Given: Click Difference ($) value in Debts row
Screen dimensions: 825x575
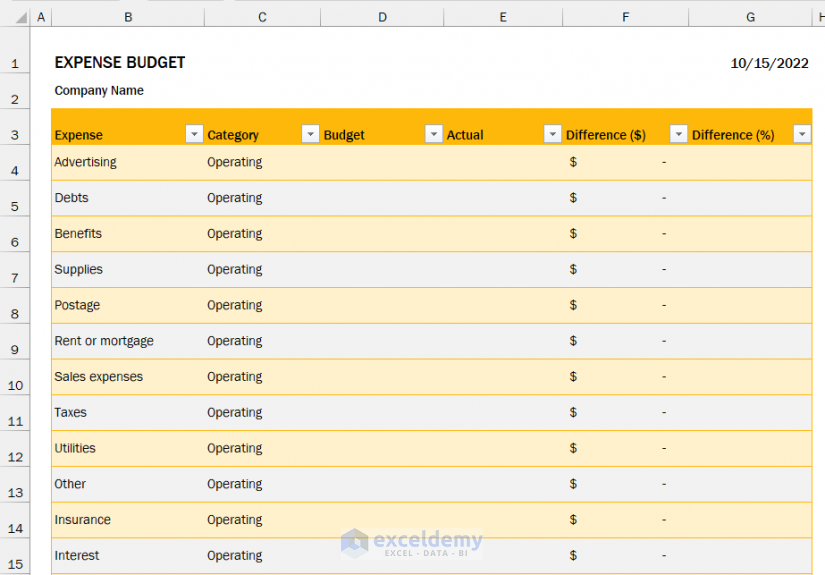Looking at the screenshot, I should (x=625, y=198).
